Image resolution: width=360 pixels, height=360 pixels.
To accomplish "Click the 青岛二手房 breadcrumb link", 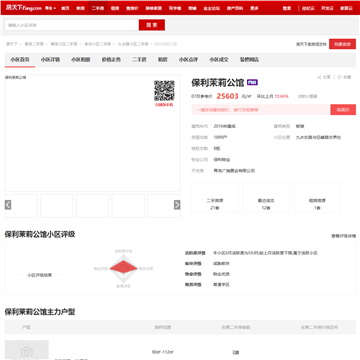I will (x=34, y=44).
